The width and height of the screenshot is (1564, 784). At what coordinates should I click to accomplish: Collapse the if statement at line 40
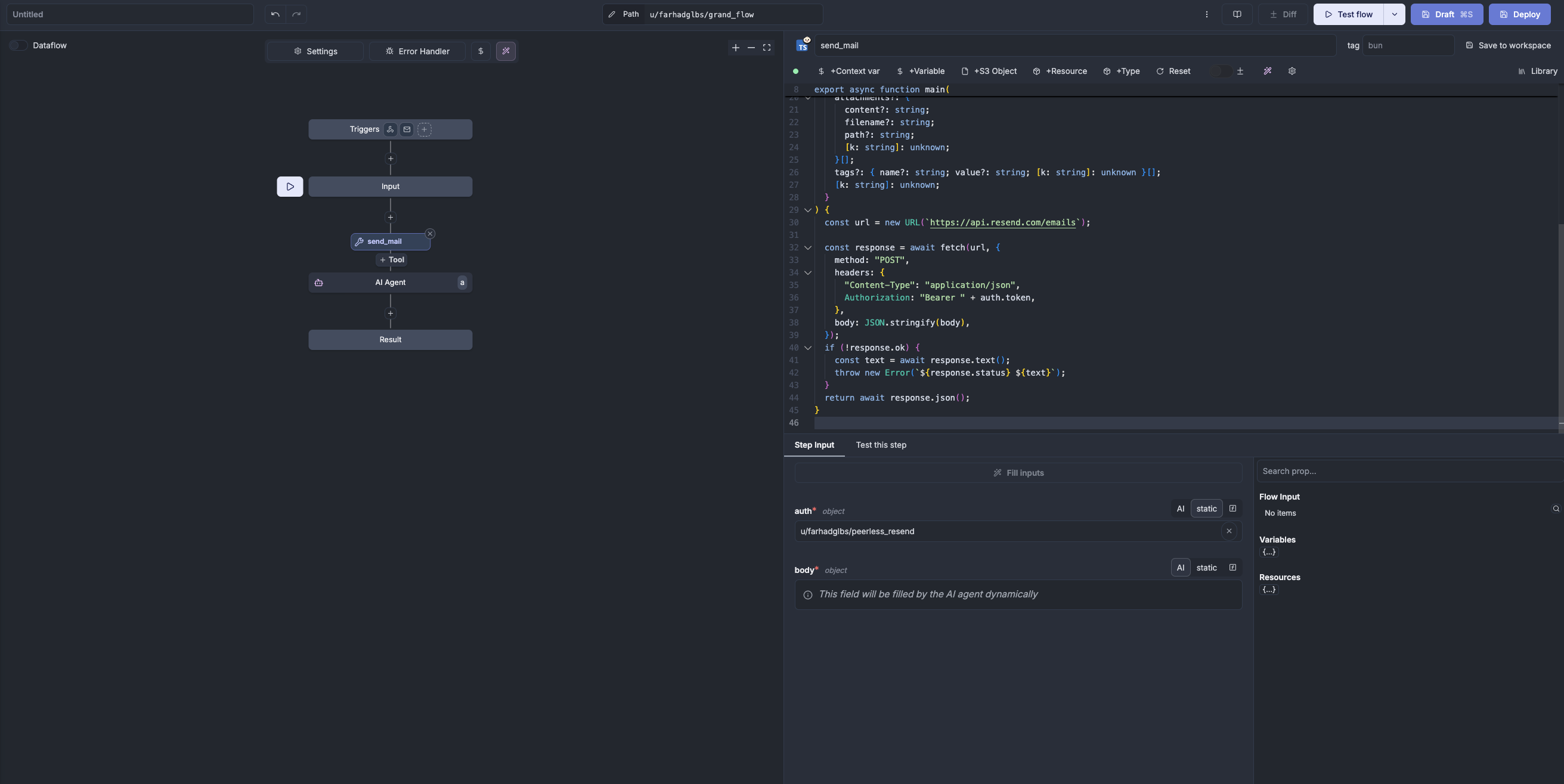click(x=807, y=348)
